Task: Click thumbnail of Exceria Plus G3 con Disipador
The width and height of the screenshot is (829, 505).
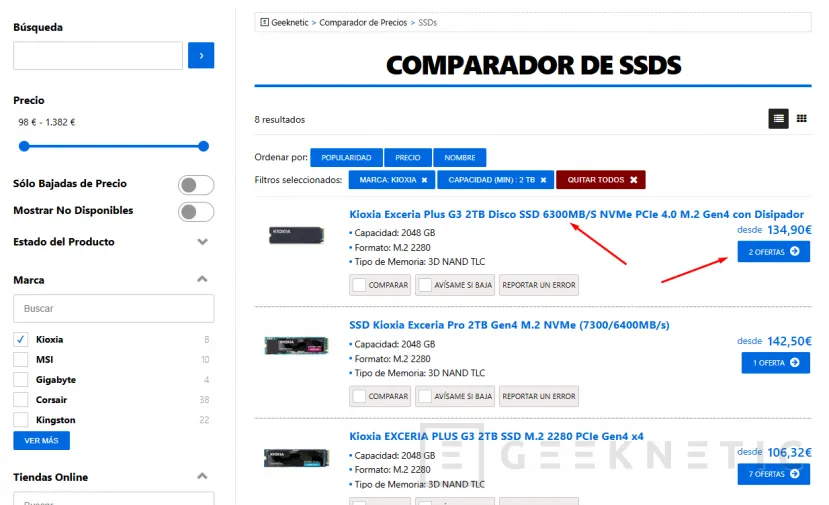Action: (x=296, y=235)
